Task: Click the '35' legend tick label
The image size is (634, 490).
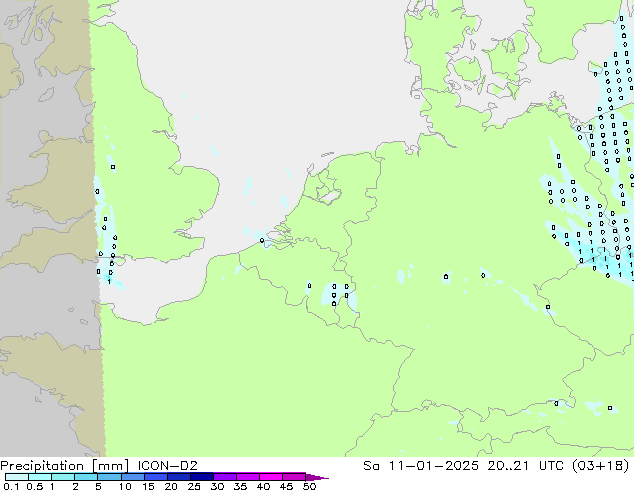Action: pyautogui.click(x=240, y=486)
